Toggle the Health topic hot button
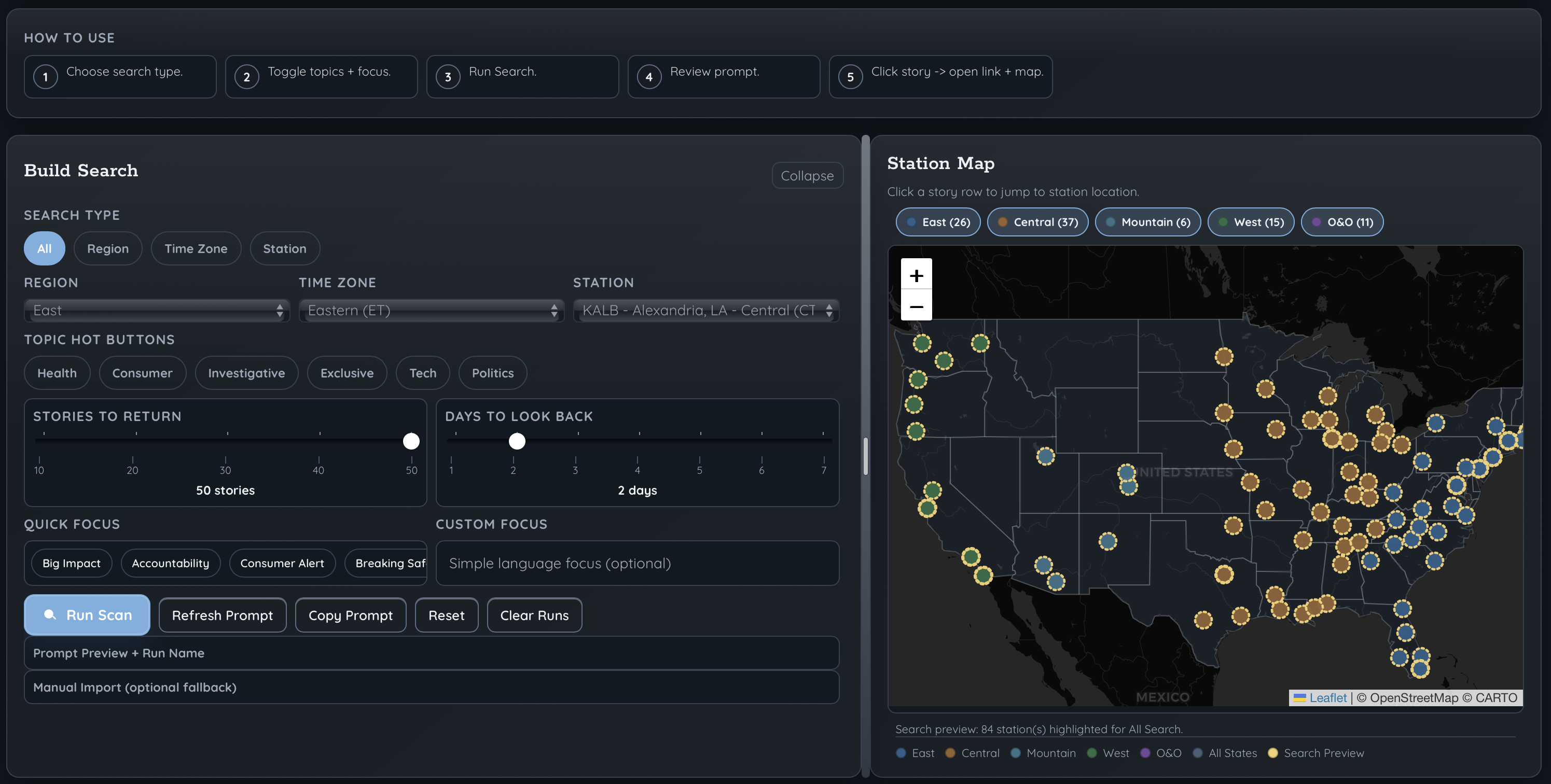This screenshot has height=784, width=1551. 57,372
